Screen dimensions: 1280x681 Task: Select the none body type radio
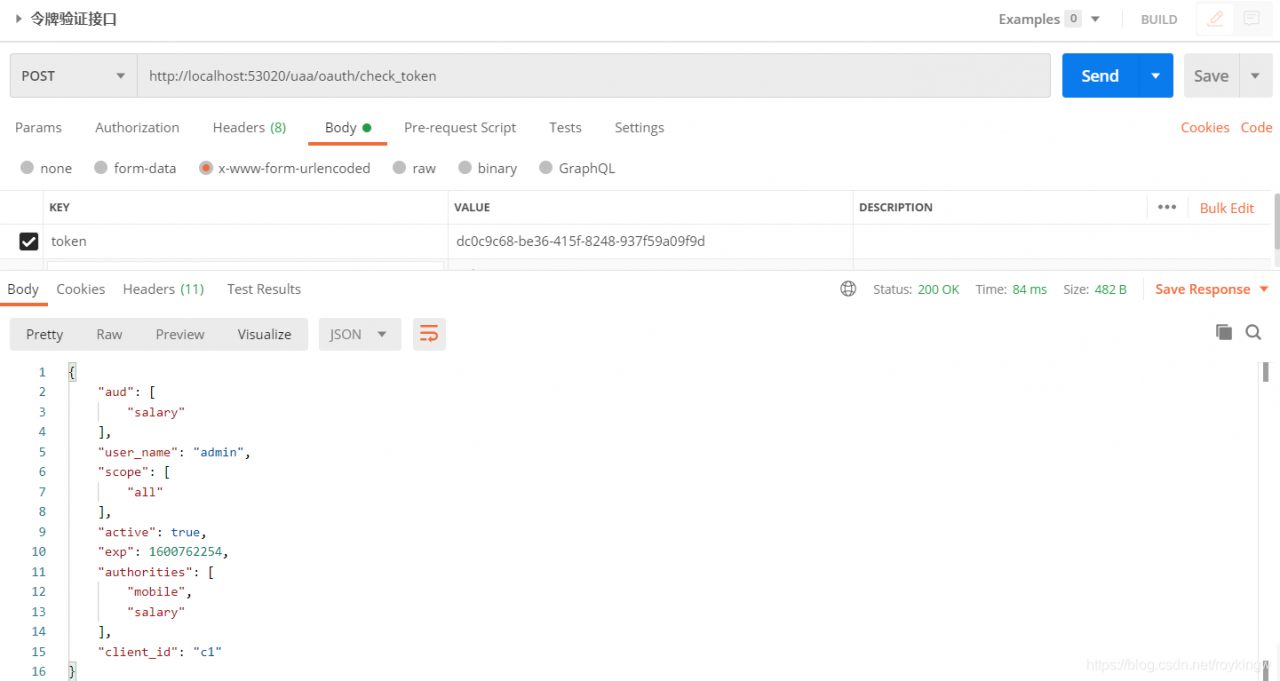27,168
